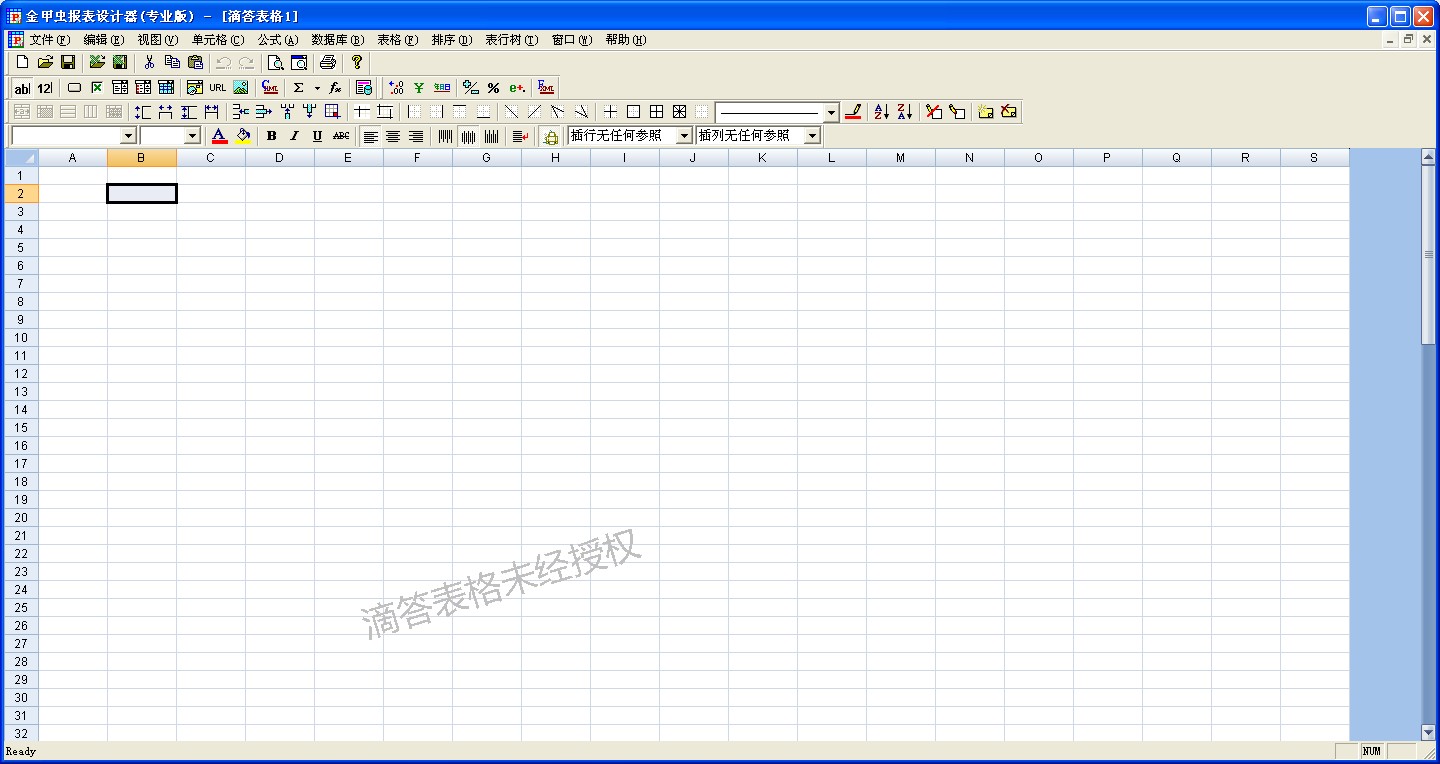Click the lock cell protection icon
1440x764 pixels.
[551, 136]
